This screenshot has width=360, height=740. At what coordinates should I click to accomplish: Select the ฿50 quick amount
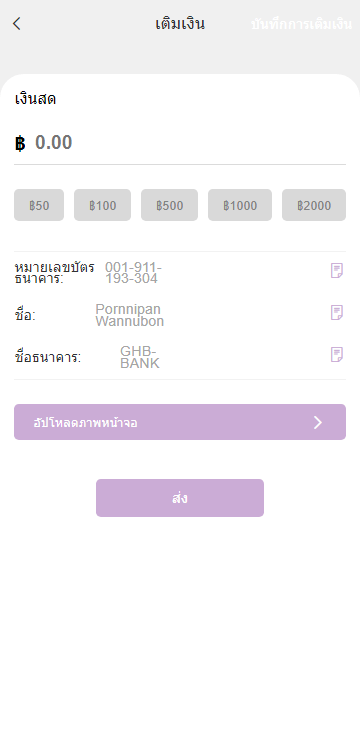point(39,205)
